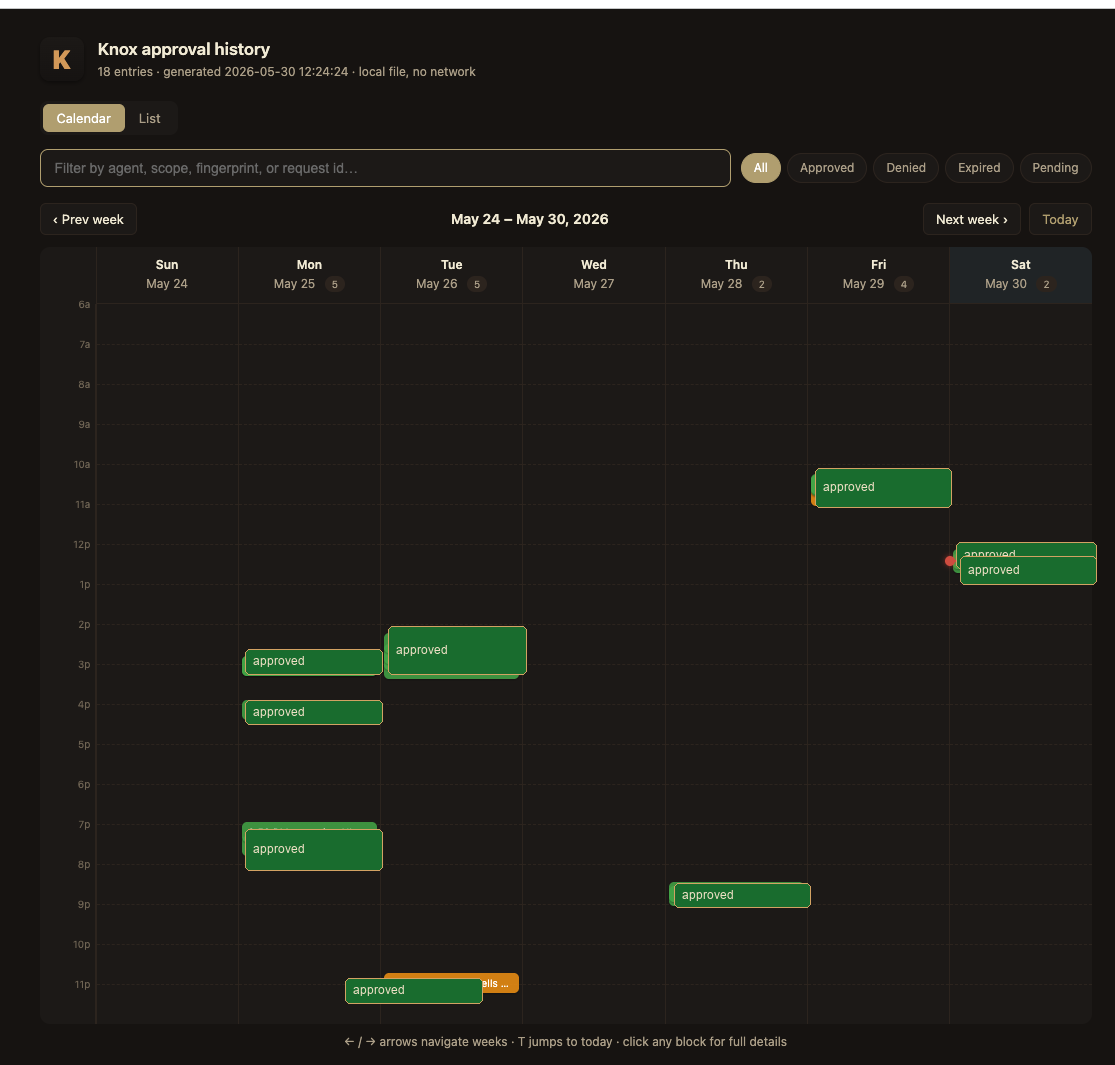Select the Mon May 25 column header
The width and height of the screenshot is (1115, 1065).
(309, 274)
